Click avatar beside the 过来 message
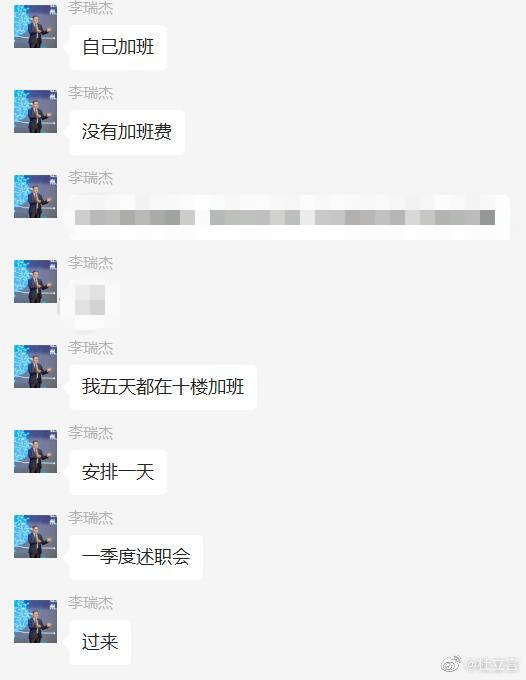Screen dimensions: 526x680 click(x=35, y=621)
